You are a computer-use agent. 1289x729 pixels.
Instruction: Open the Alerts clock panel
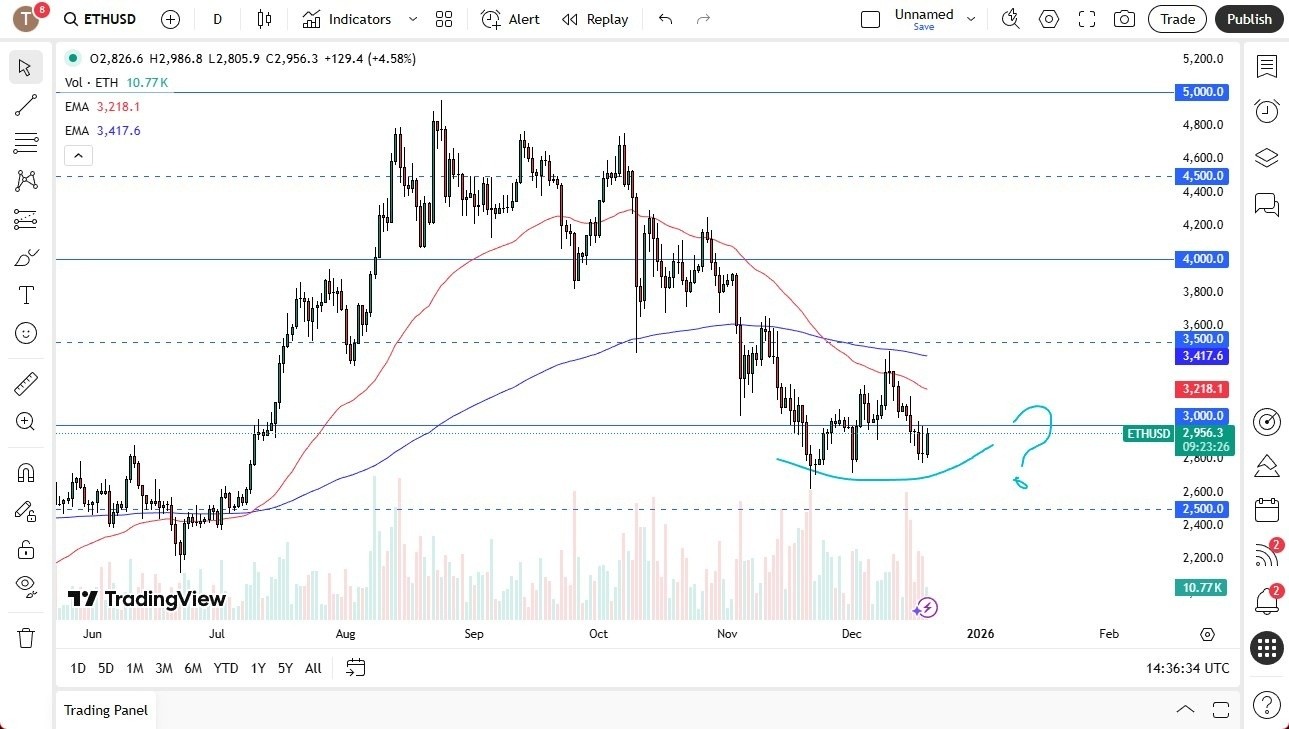click(x=1266, y=110)
